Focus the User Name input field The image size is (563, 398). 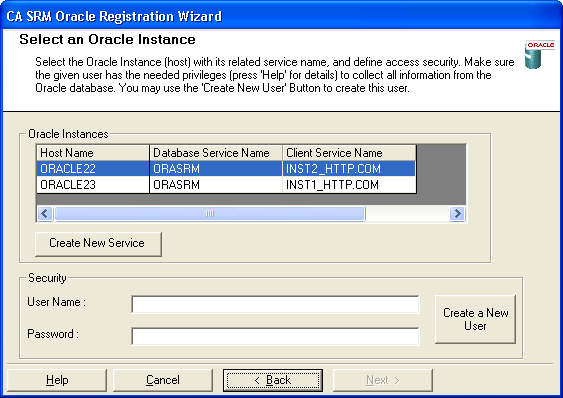(x=275, y=304)
